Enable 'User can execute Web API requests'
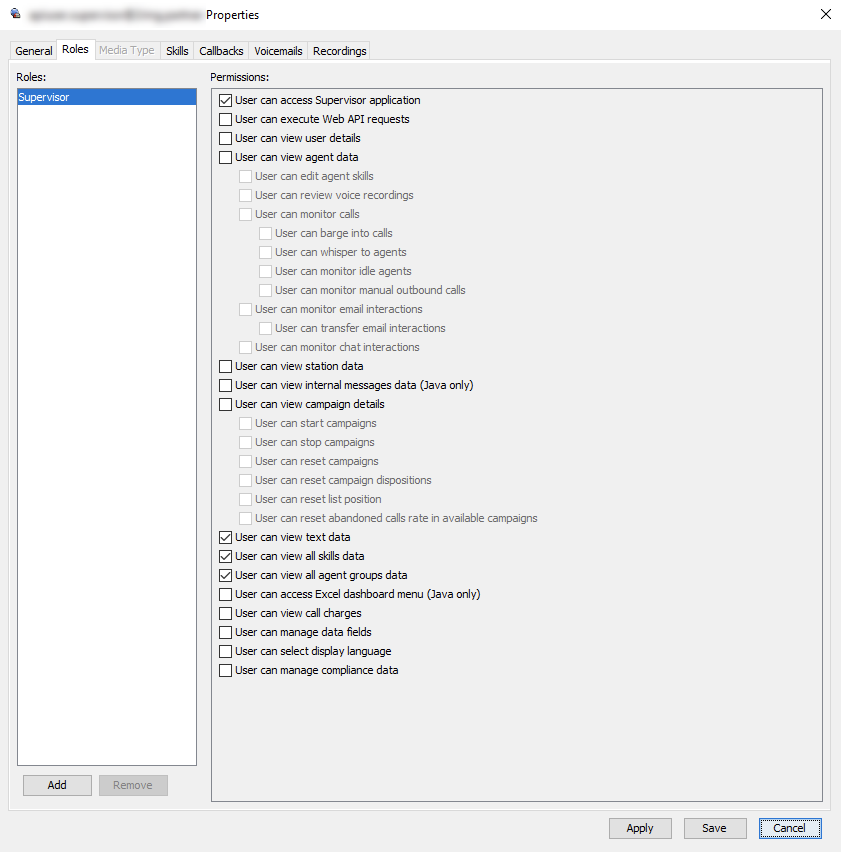841x852 pixels. pyautogui.click(x=225, y=119)
